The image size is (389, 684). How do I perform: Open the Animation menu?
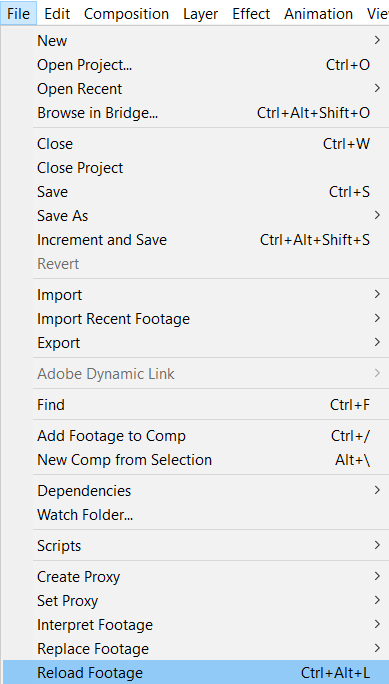pos(318,14)
